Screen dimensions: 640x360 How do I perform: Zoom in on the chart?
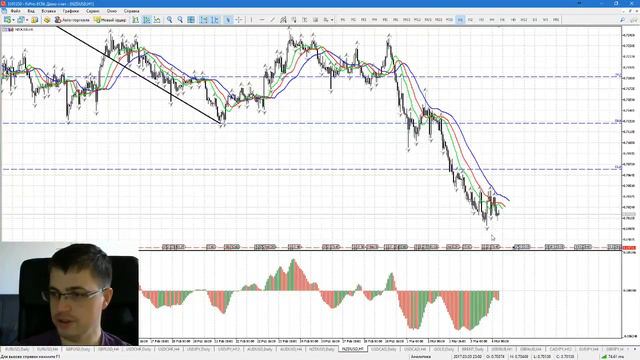click(169, 20)
